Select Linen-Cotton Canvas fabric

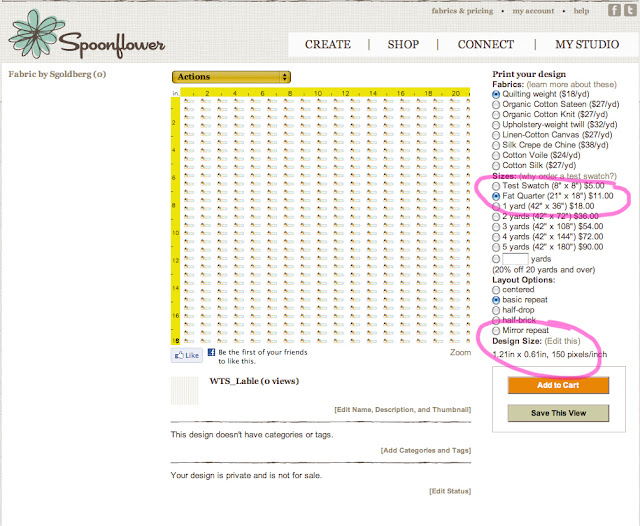(496, 135)
